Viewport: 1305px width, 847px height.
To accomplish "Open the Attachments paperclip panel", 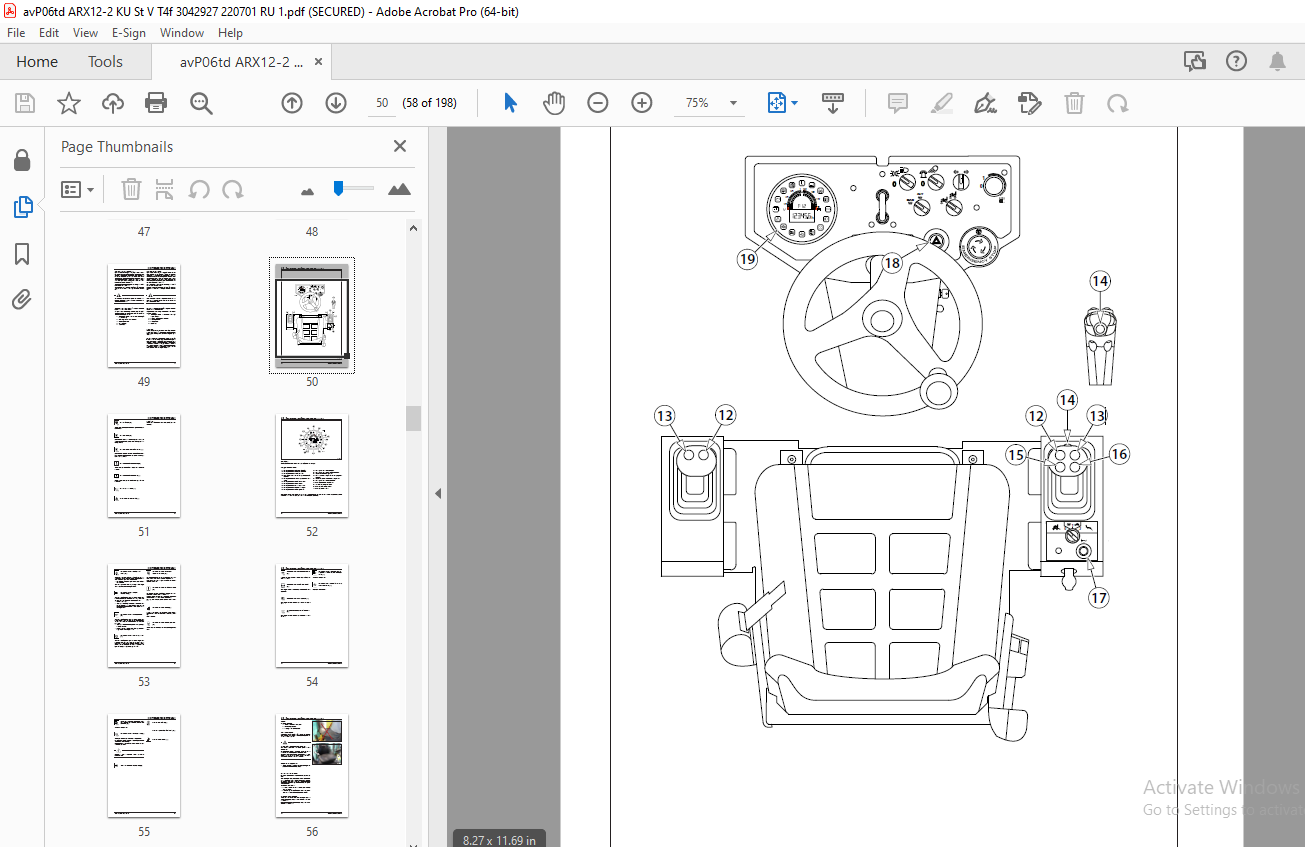I will 22,299.
